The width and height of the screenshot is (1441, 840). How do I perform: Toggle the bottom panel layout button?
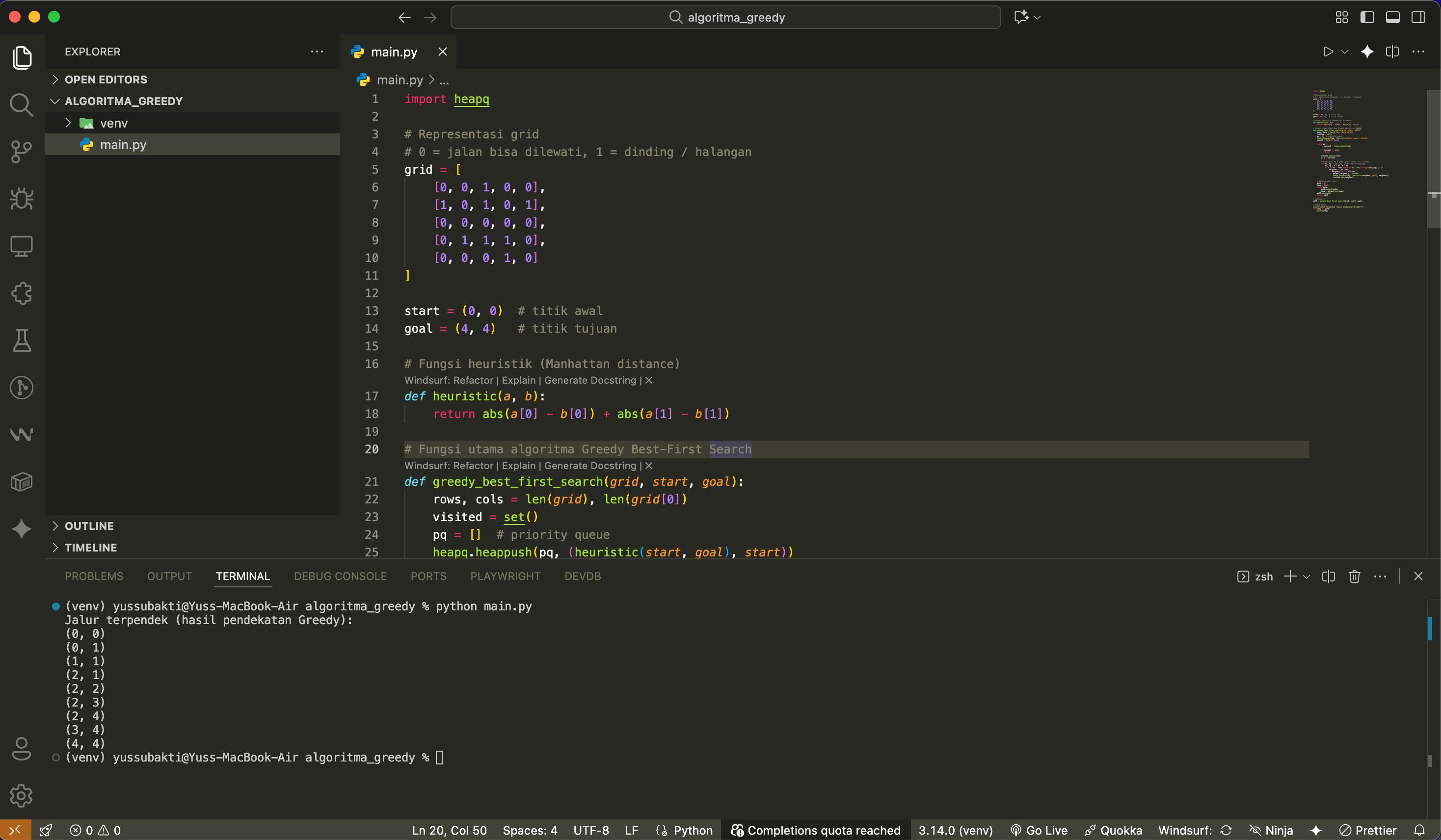1392,17
